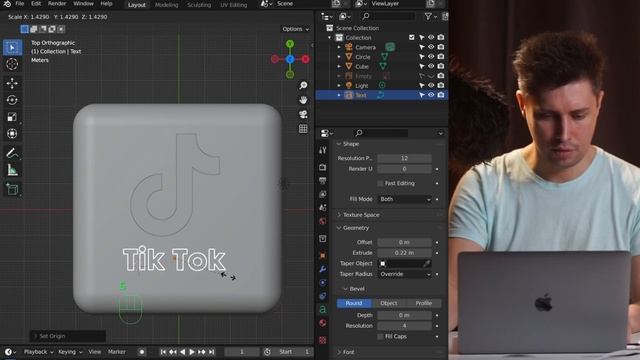Click the viewport zoom magnifier icon
The height and width of the screenshot is (360, 640).
click(x=303, y=85)
